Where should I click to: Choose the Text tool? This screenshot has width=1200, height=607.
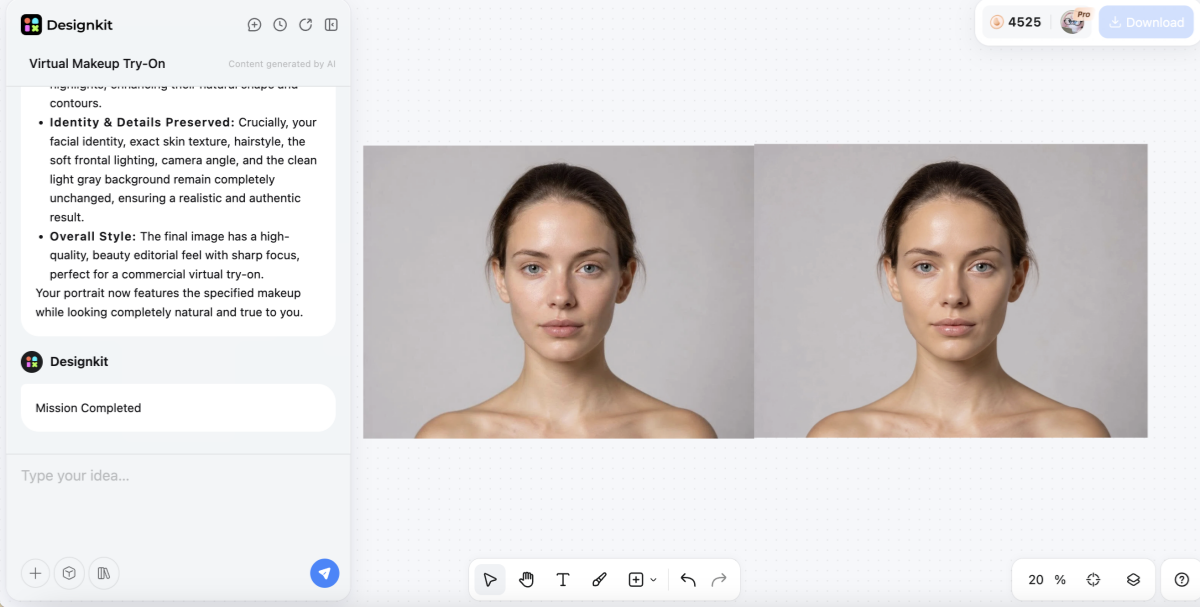[563, 580]
